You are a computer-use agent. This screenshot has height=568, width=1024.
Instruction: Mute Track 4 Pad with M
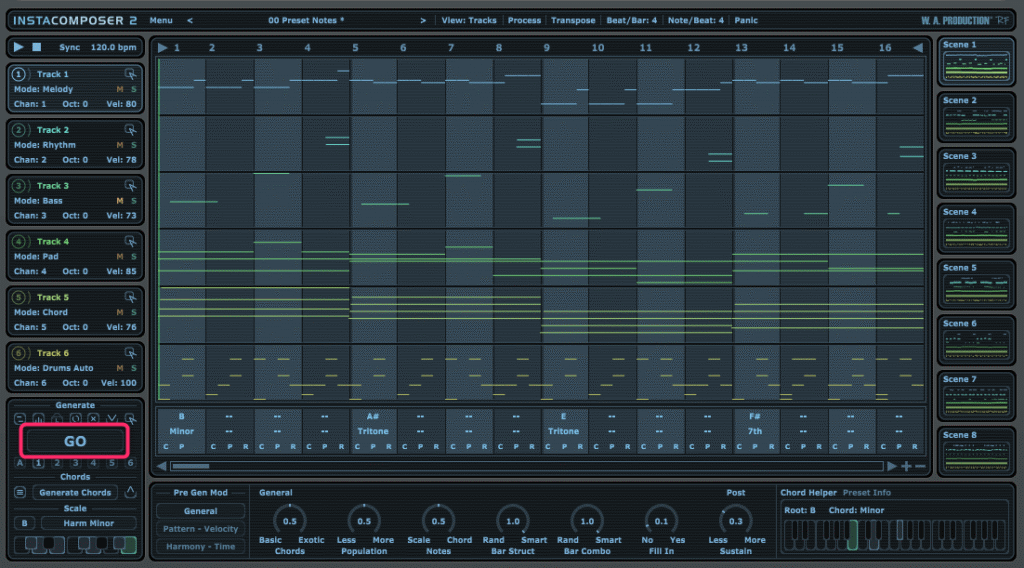pos(120,257)
